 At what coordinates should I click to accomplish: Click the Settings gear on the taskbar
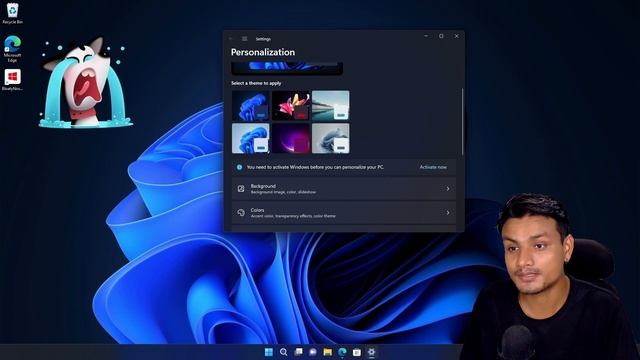tap(371, 352)
